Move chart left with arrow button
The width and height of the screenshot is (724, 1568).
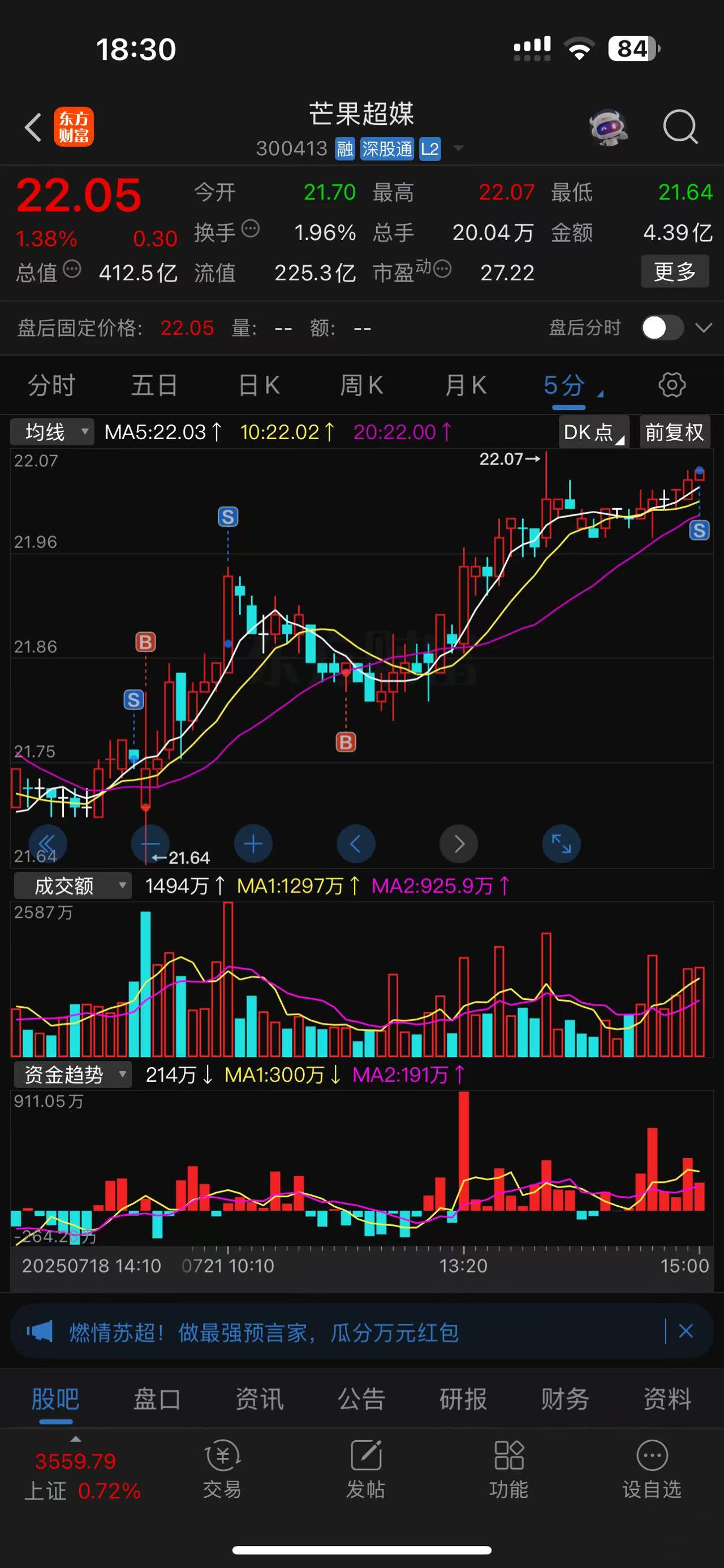coord(356,844)
